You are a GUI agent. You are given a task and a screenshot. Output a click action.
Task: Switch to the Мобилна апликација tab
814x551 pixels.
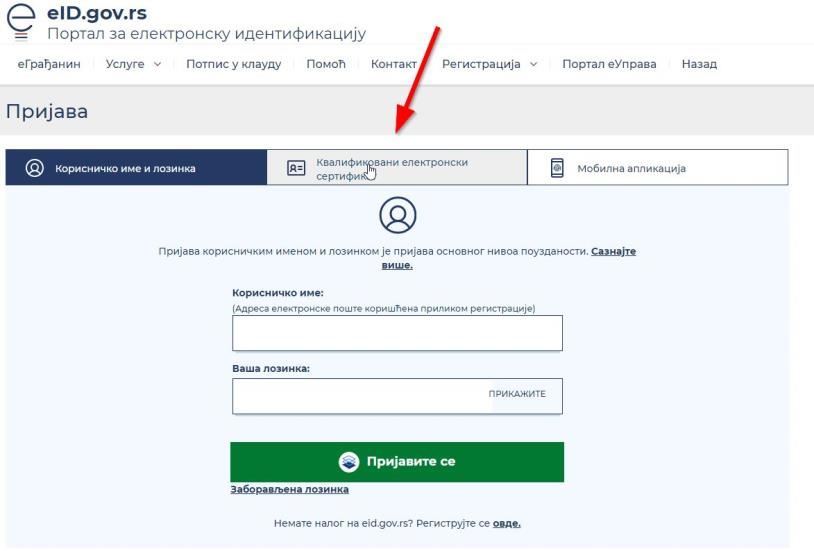click(658, 167)
